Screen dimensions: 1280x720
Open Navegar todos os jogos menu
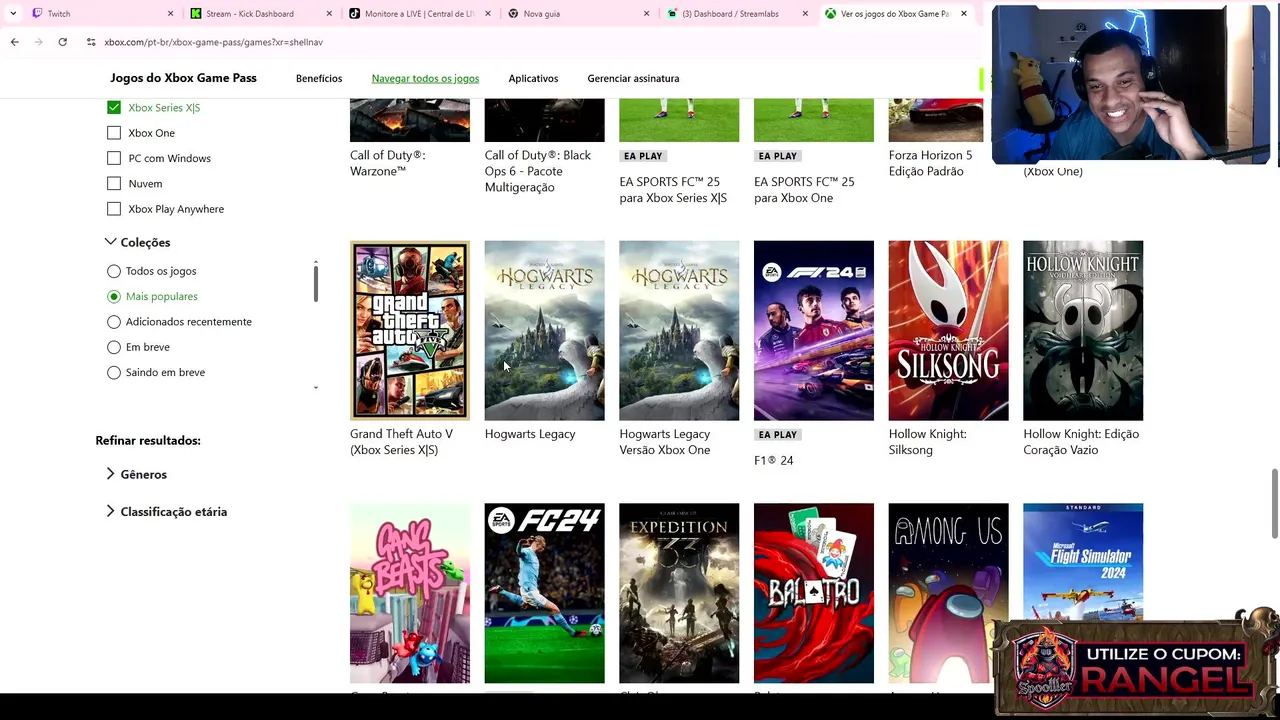[x=425, y=78]
